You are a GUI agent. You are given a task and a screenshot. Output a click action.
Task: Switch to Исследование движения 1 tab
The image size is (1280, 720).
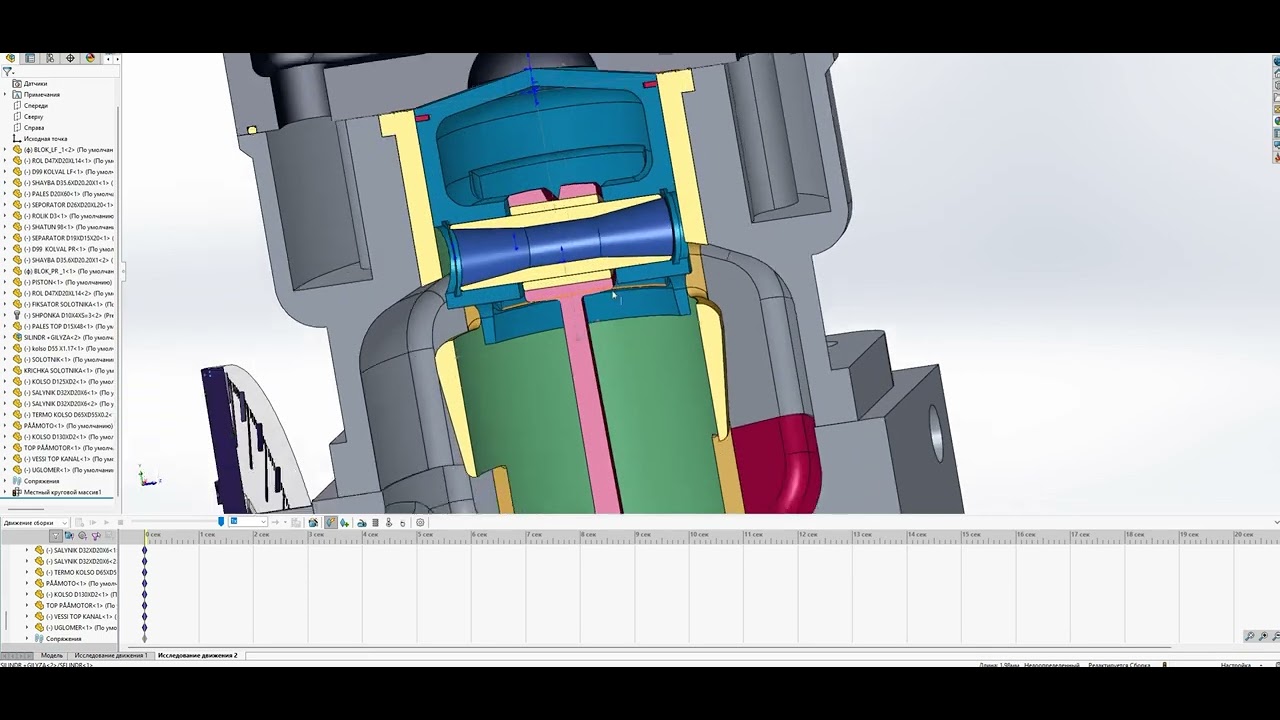110,655
